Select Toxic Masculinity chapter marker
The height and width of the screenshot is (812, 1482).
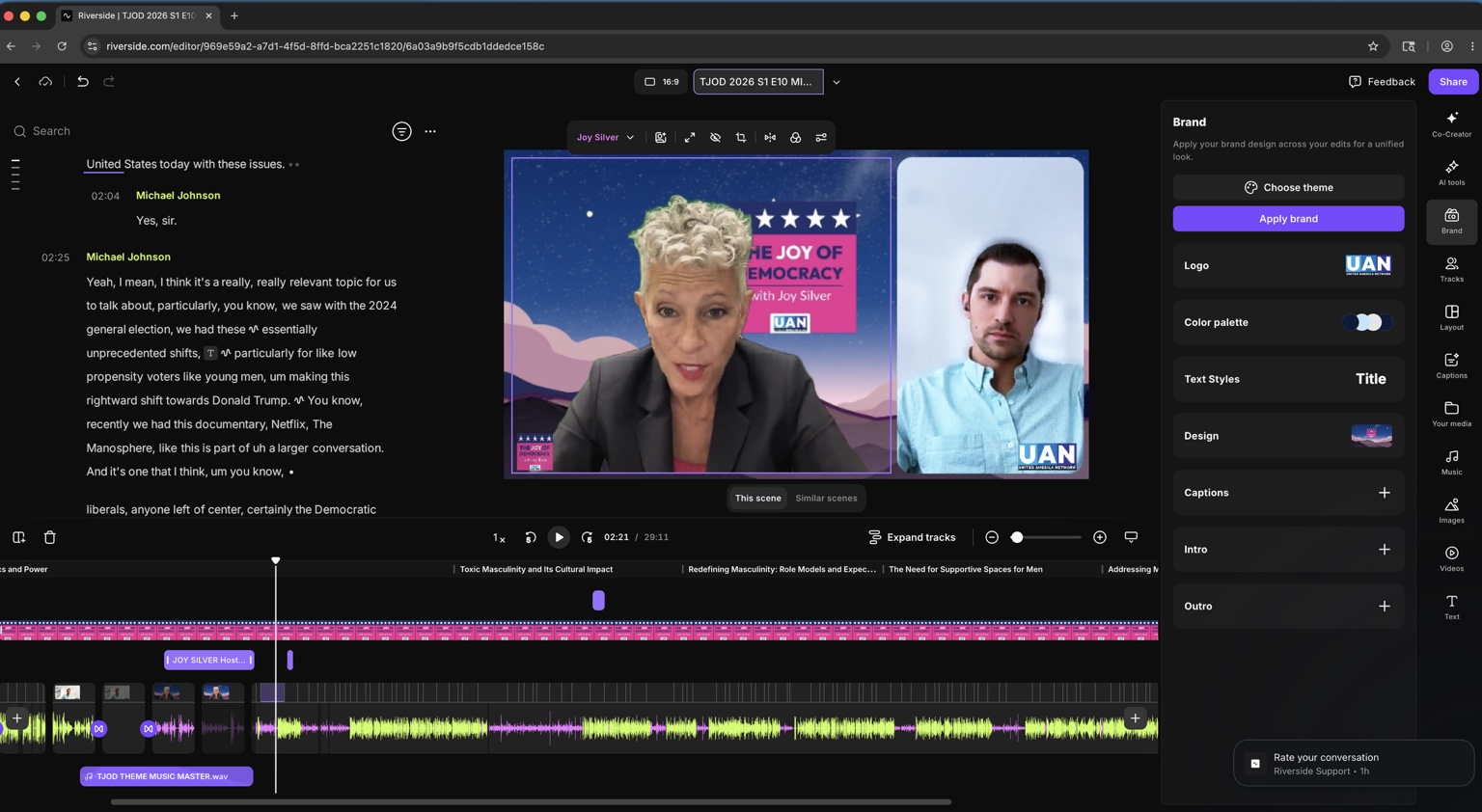tap(536, 569)
